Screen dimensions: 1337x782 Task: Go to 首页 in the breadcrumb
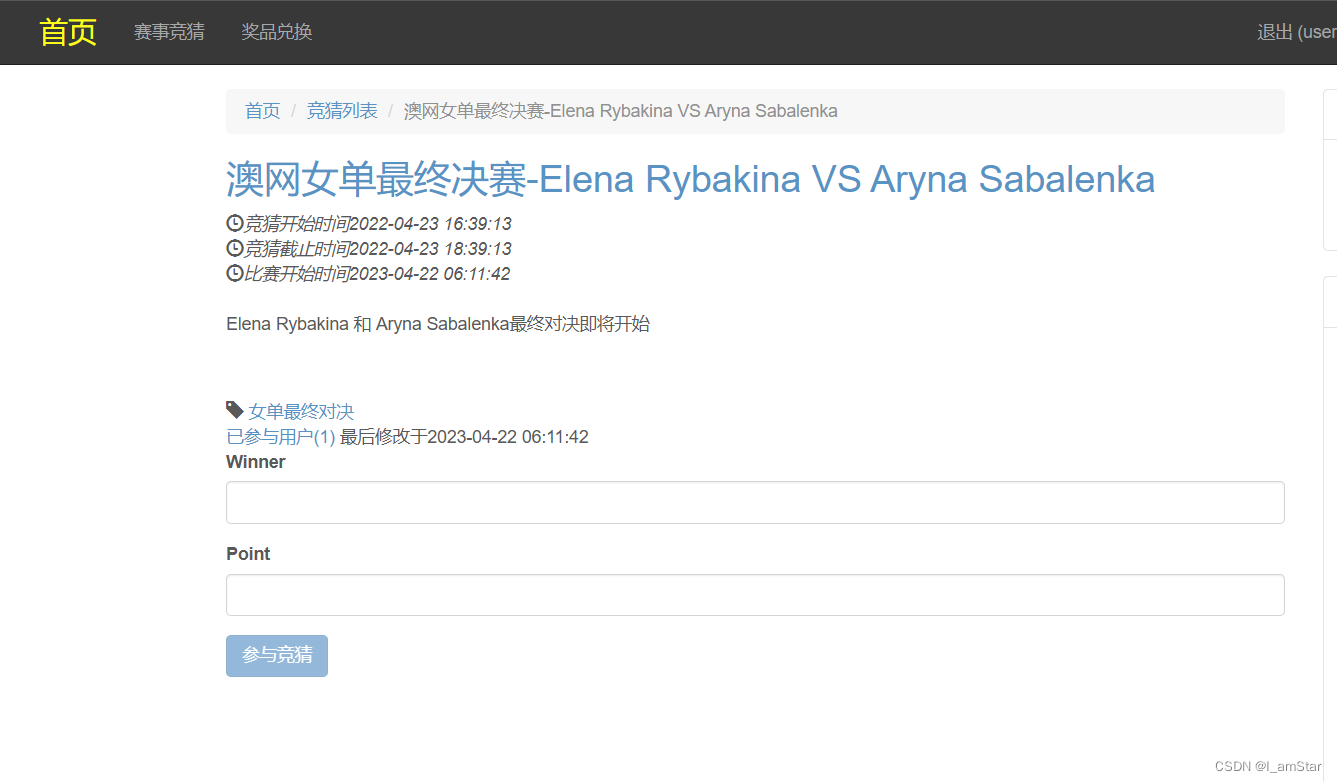click(263, 111)
